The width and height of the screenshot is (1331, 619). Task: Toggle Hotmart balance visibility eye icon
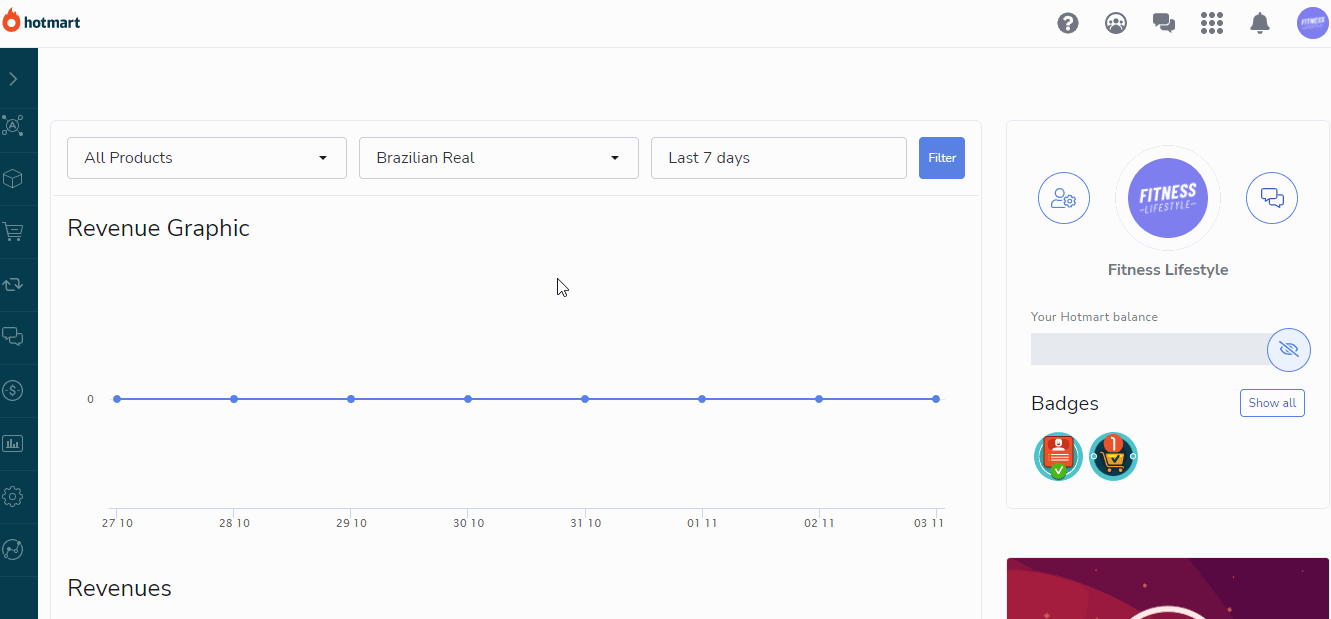pos(1288,349)
